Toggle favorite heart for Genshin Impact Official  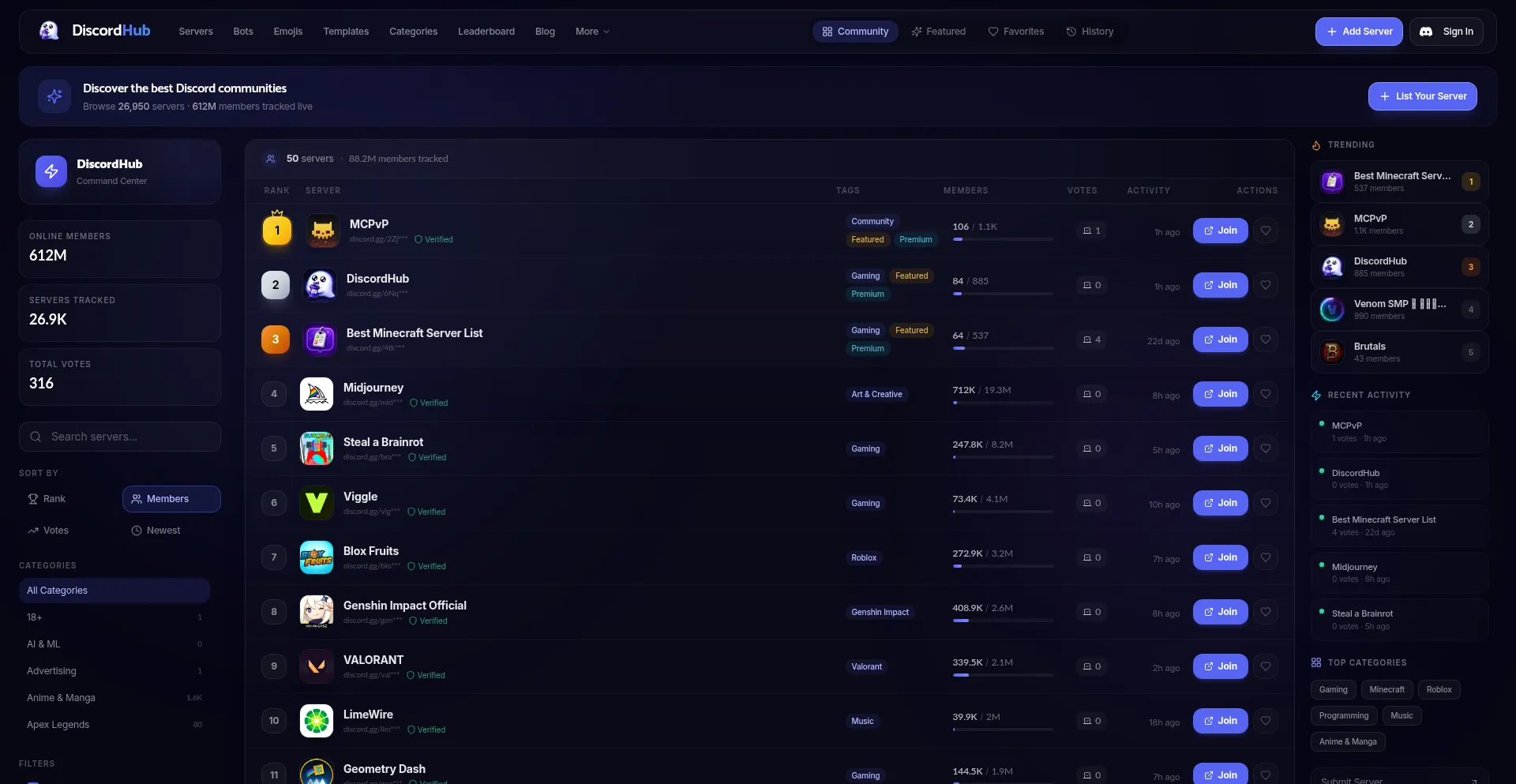[x=1266, y=612]
